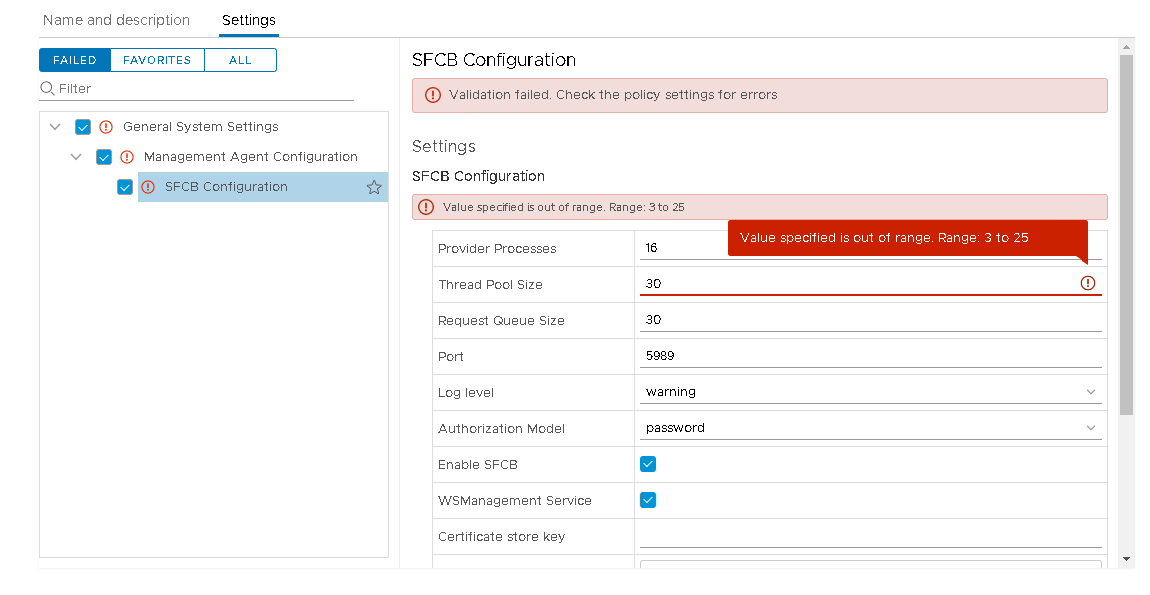Click the error icon in the out-of-range message
This screenshot has height=595, width=1150.
(x=430, y=206)
